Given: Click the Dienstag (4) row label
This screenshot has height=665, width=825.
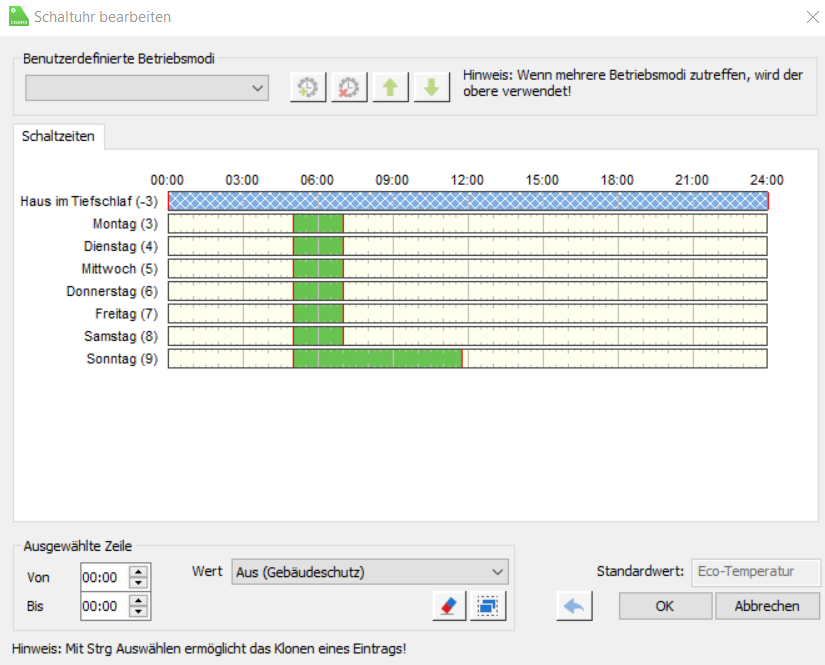Looking at the screenshot, I should tap(121, 247).
